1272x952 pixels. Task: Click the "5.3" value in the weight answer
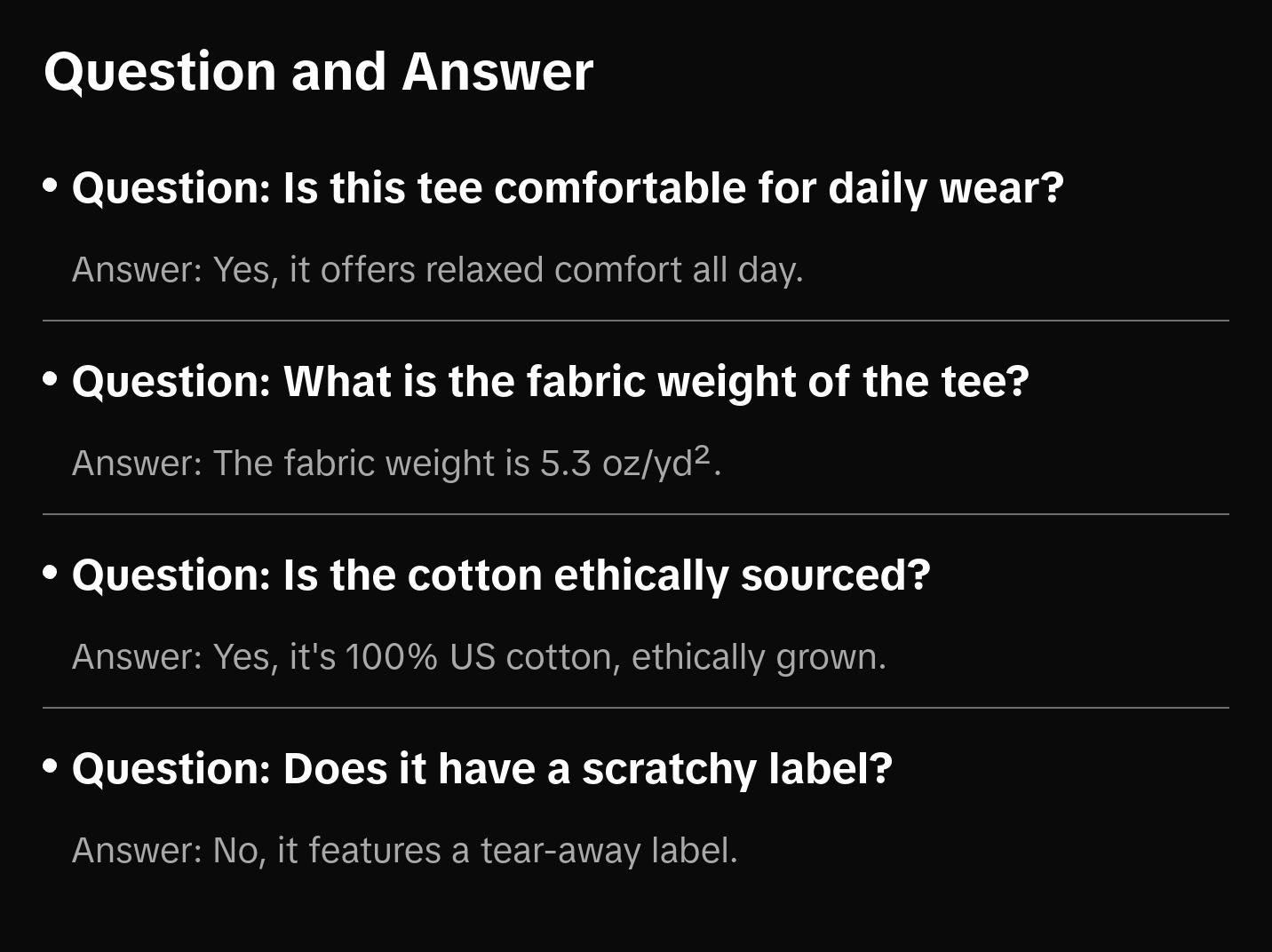[565, 464]
